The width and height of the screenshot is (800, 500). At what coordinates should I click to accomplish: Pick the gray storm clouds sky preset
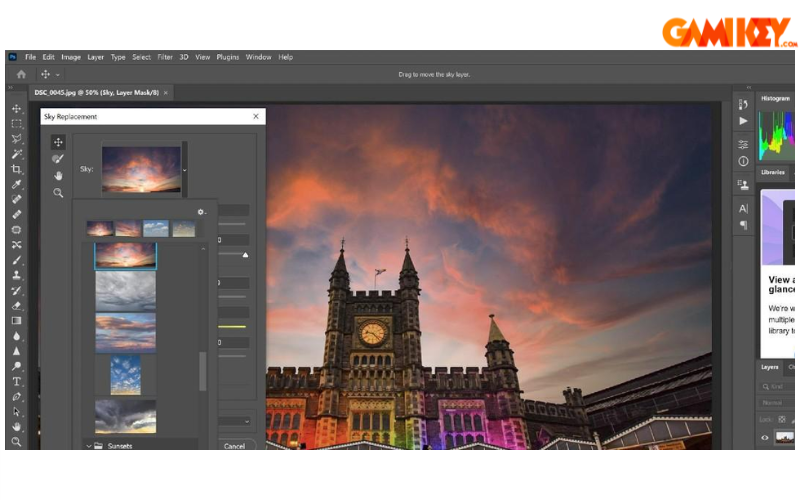tap(126, 290)
